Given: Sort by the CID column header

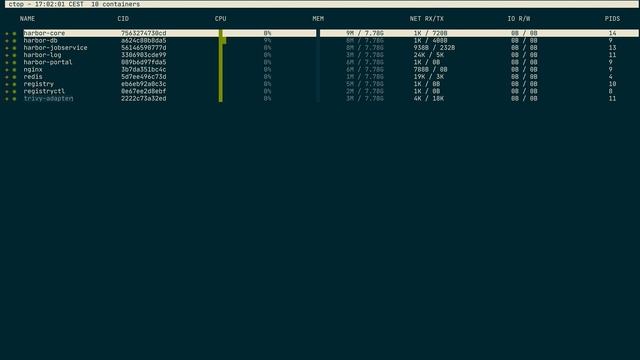Looking at the screenshot, I should 123,19.
